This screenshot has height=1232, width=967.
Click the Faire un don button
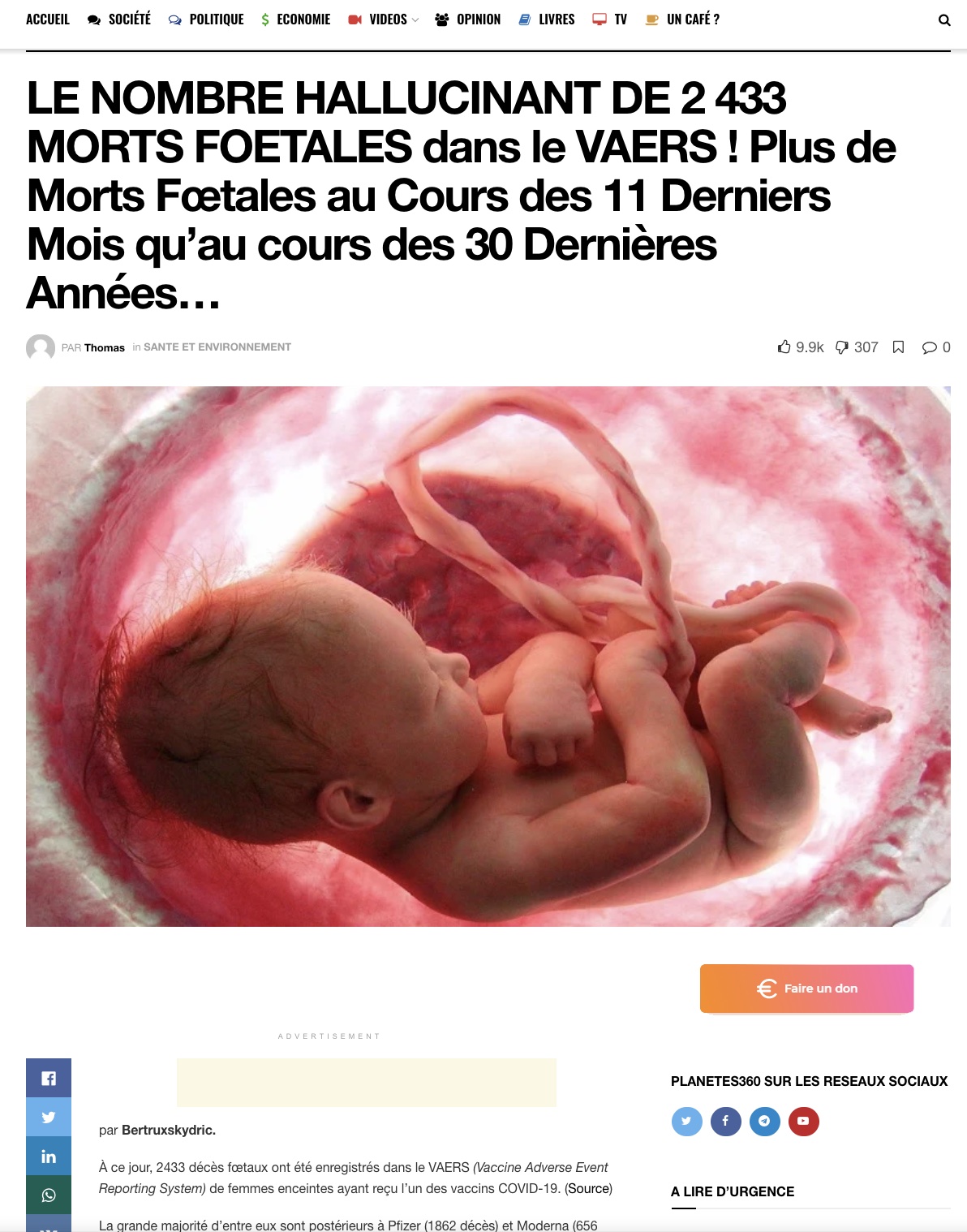coord(807,988)
